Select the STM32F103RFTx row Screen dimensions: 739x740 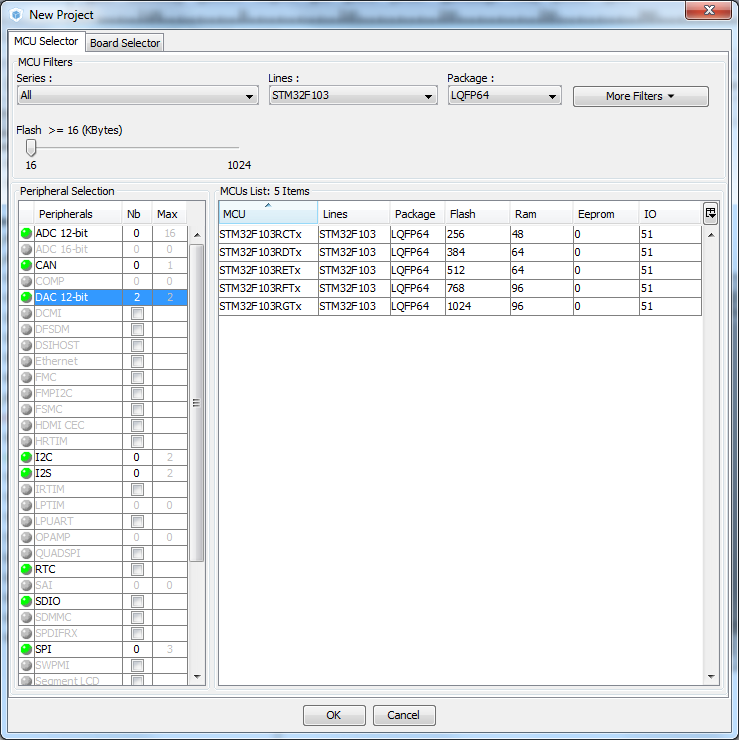460,288
